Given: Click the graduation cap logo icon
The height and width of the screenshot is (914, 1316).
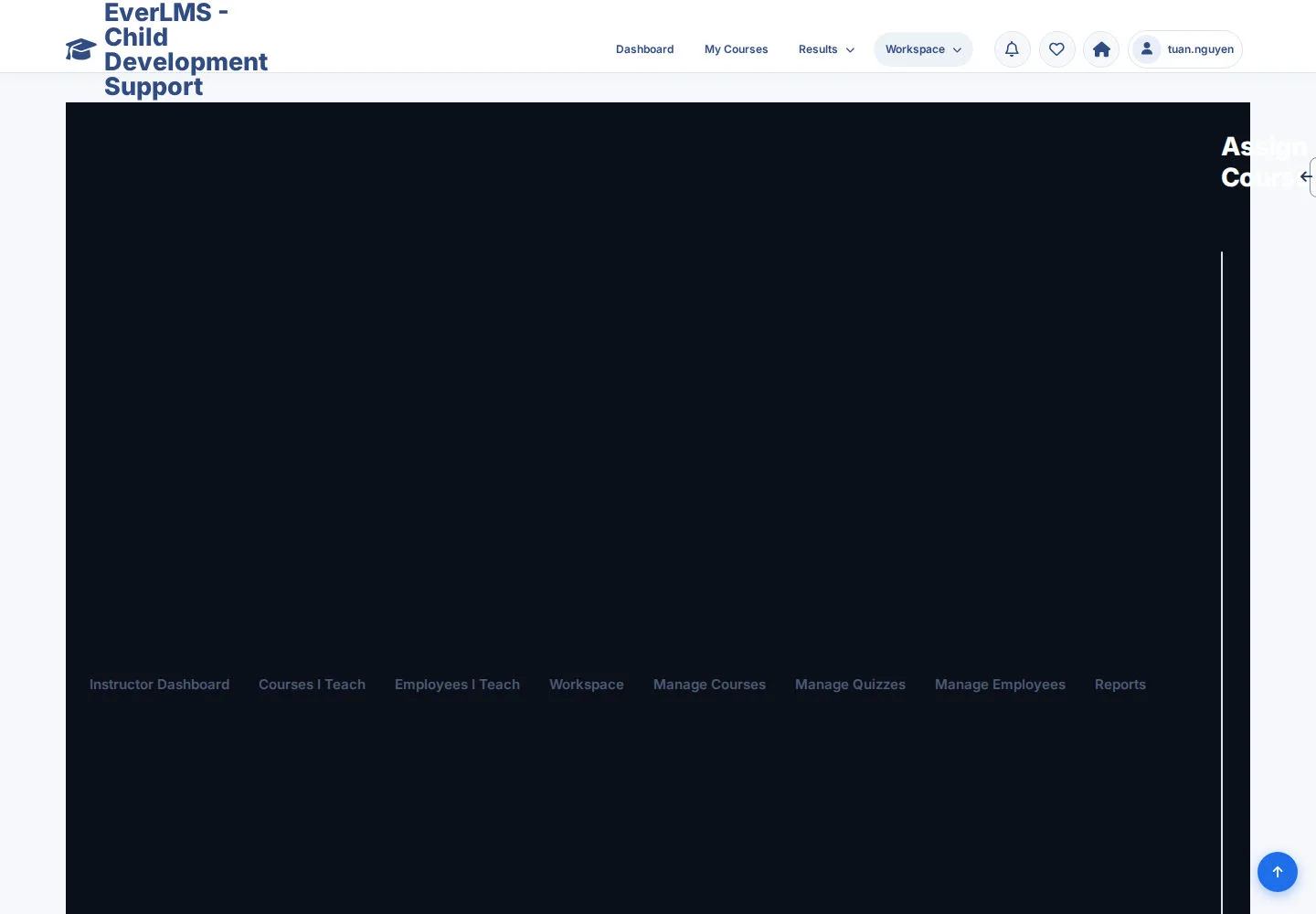Looking at the screenshot, I should click(x=81, y=49).
